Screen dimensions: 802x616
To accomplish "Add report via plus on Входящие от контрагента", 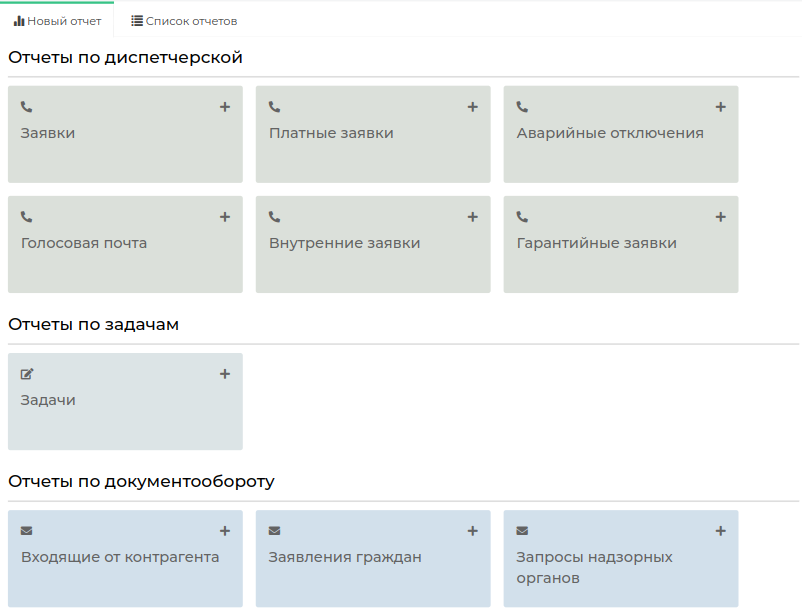I will coord(225,531).
